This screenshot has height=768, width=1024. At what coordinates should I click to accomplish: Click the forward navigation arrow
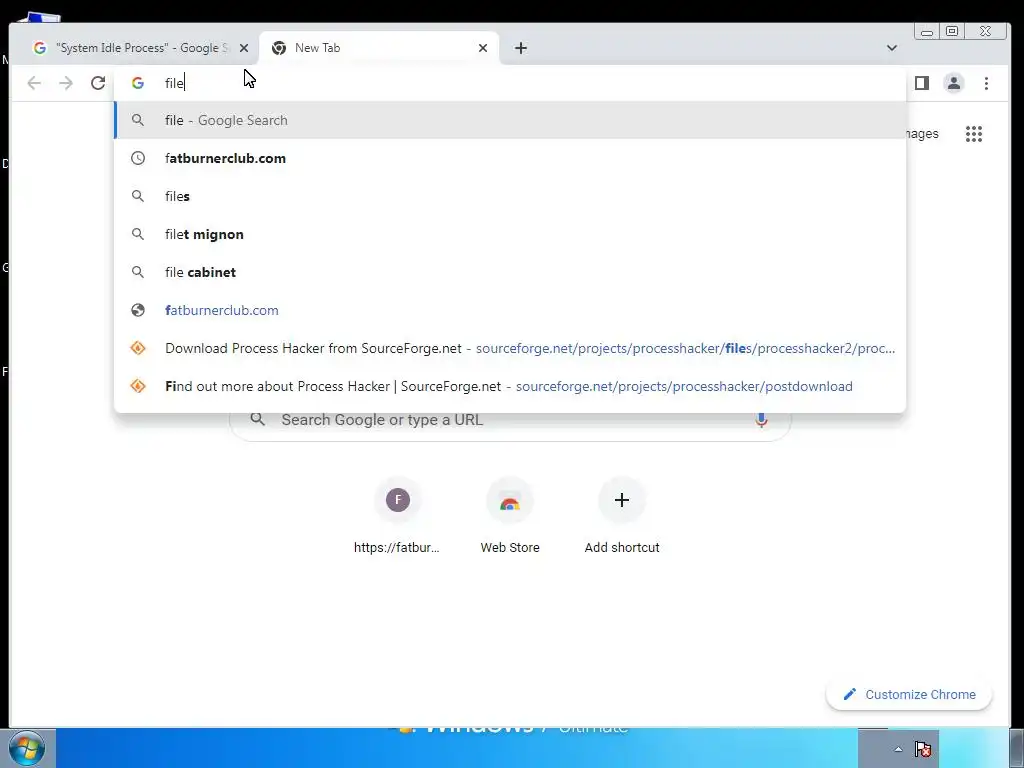point(66,83)
